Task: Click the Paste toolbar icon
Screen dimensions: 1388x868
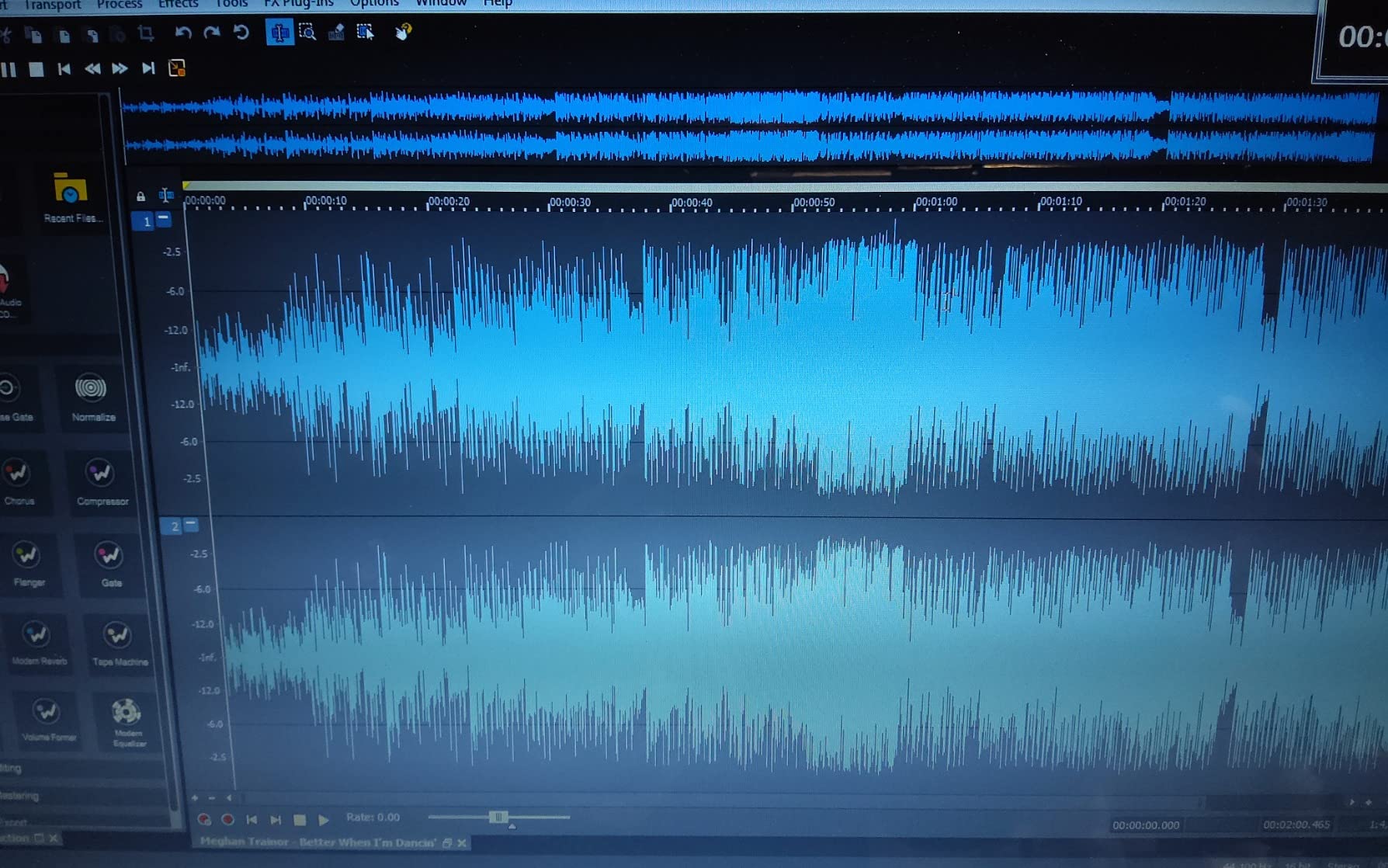Action: [x=64, y=35]
